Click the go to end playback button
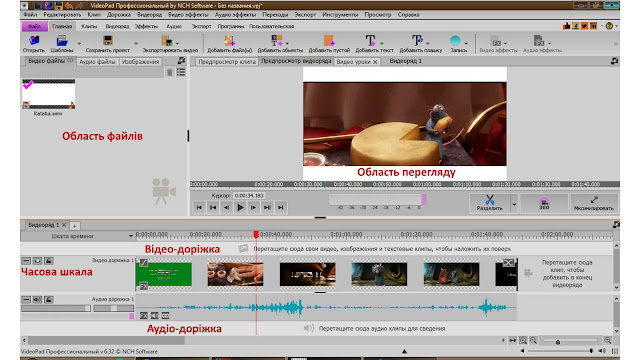The image size is (640, 360). (x=280, y=207)
